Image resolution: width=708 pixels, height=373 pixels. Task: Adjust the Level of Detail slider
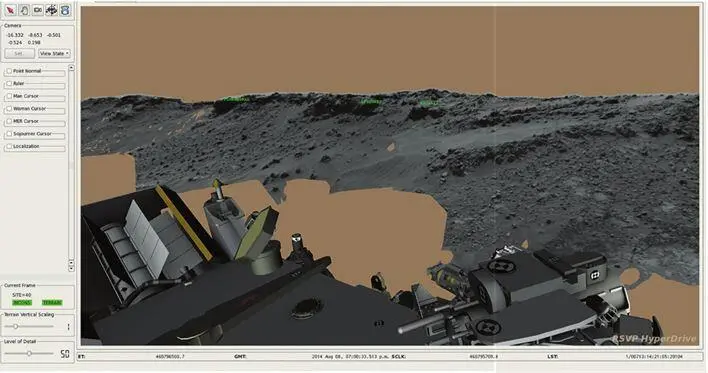click(x=29, y=353)
